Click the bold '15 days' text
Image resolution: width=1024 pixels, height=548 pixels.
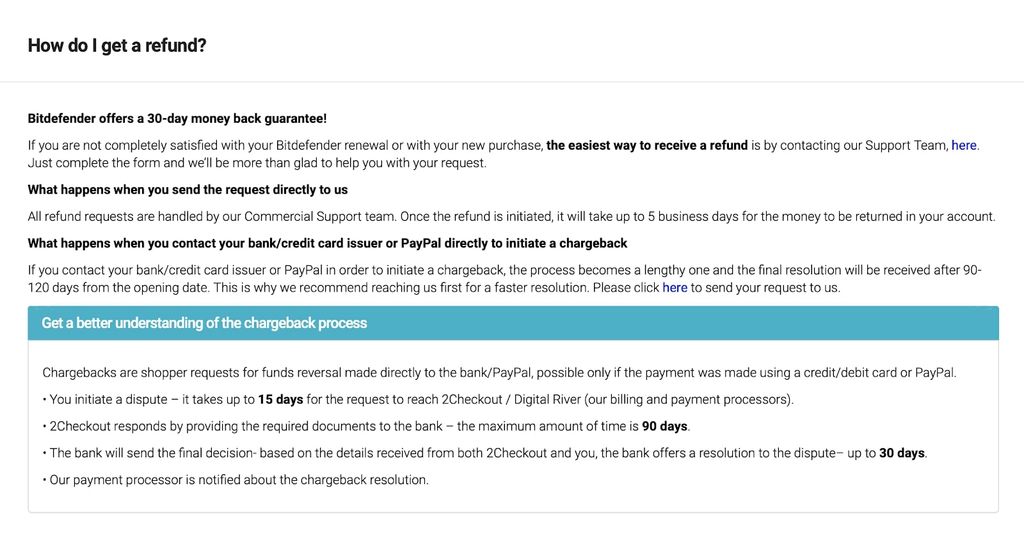tap(280, 399)
